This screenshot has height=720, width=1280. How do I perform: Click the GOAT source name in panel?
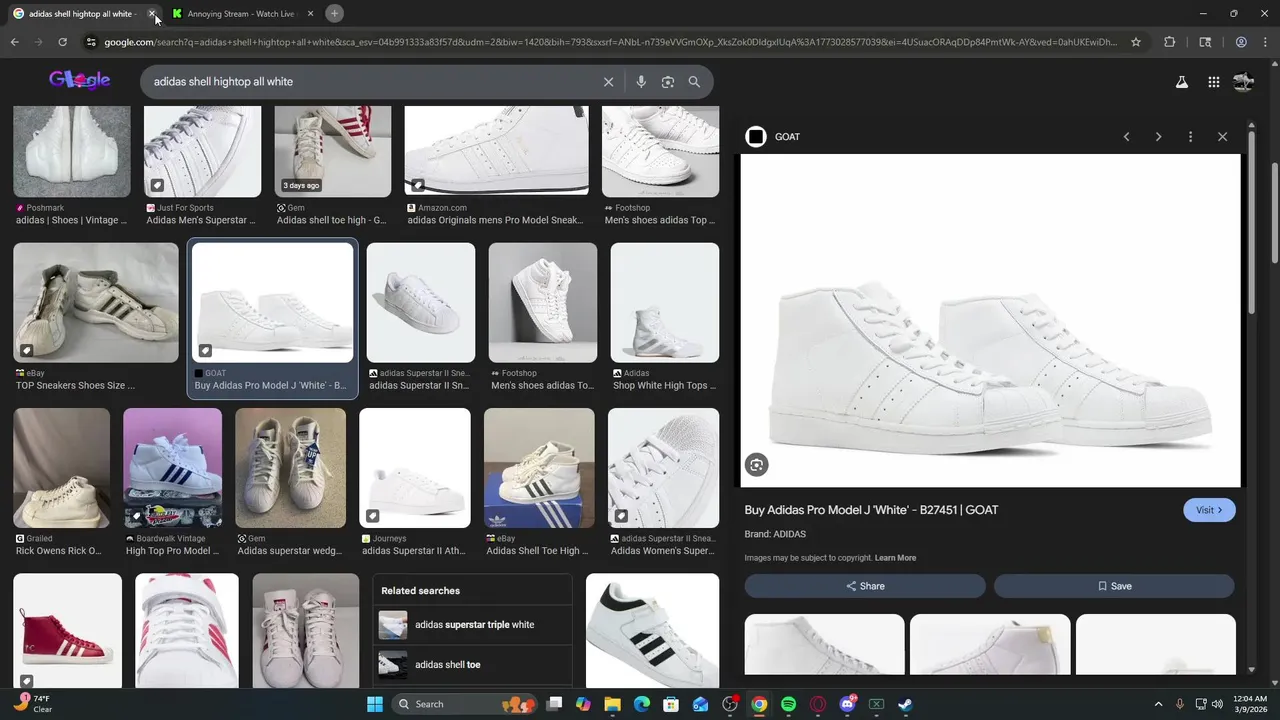coord(787,137)
